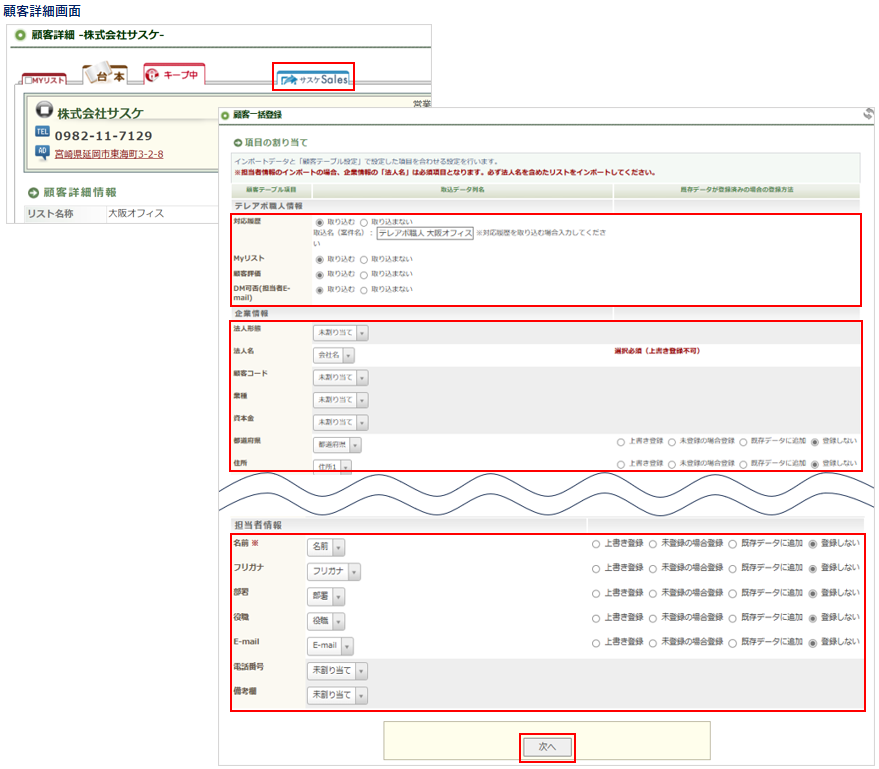Viewport: 879px width, 769px height.
Task: Open the 法人形態 assignment dropdown
Action: 340,333
